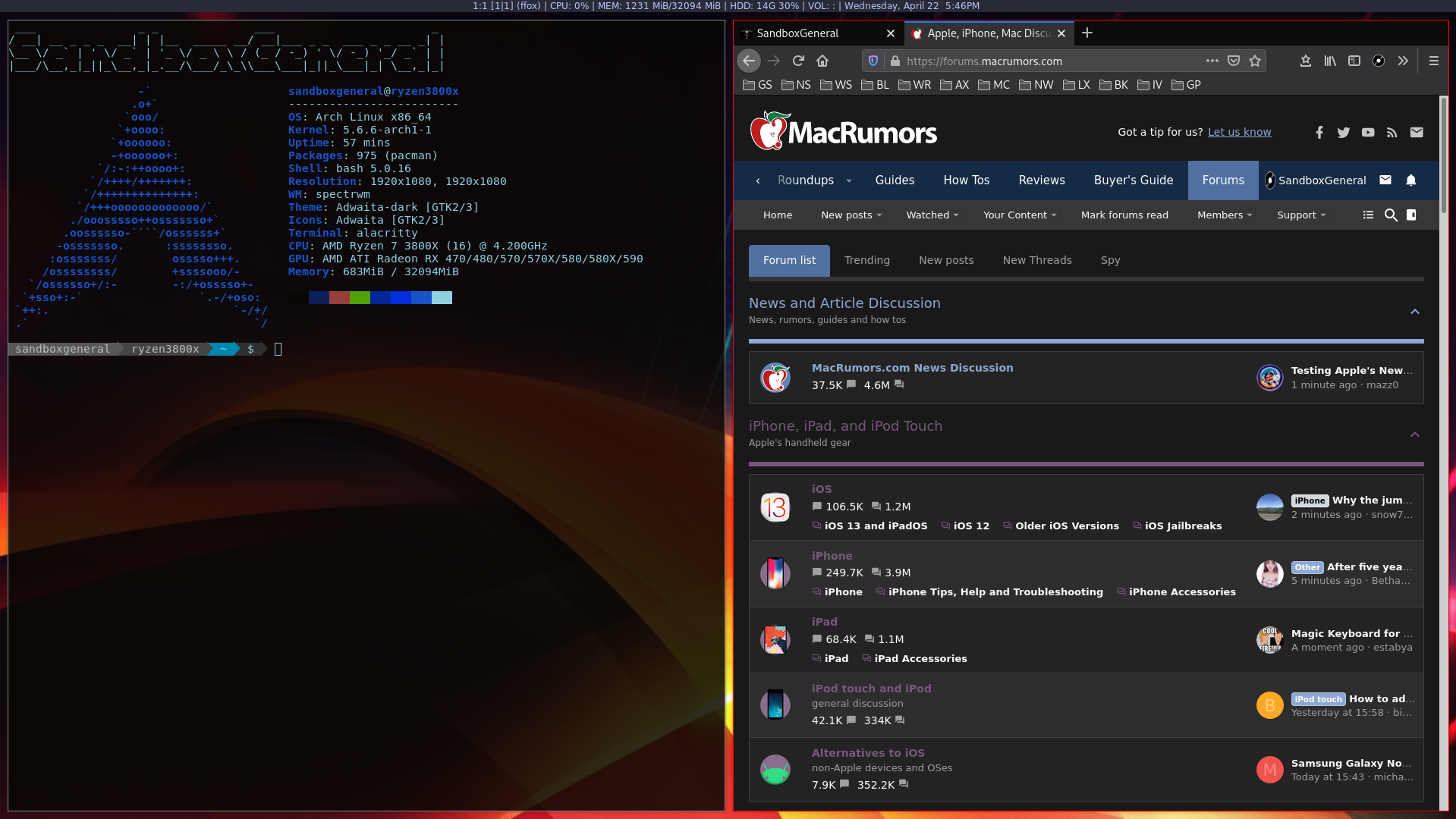Click the page vertical scrollbar
This screenshot has height=819, width=1456.
coord(1443,155)
